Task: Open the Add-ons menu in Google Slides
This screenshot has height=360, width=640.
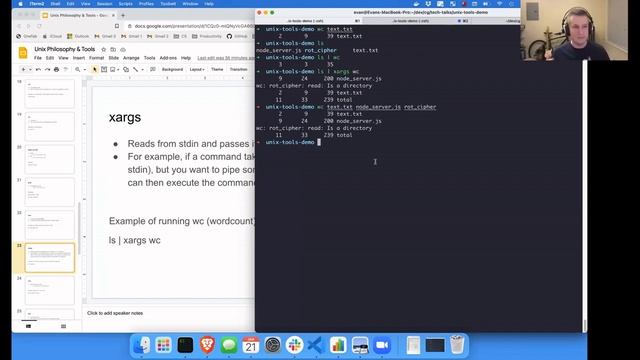Action: coord(168,58)
